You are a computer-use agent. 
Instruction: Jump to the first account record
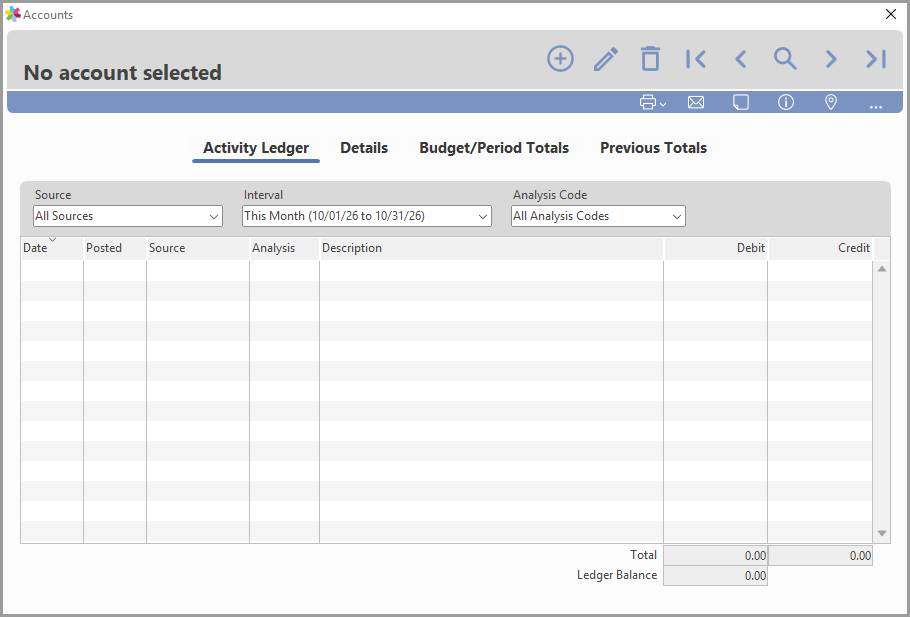click(696, 59)
